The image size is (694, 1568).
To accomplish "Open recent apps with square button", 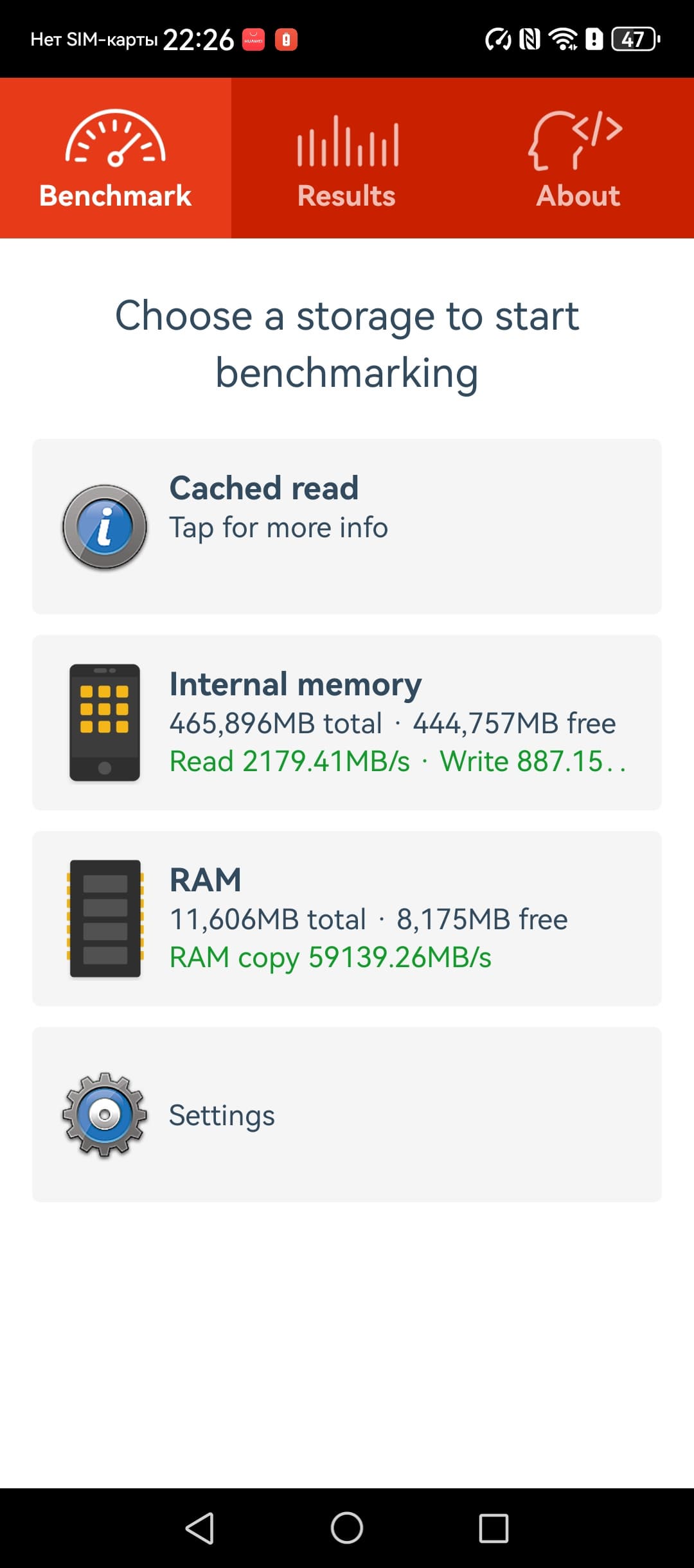I will coord(494,1528).
